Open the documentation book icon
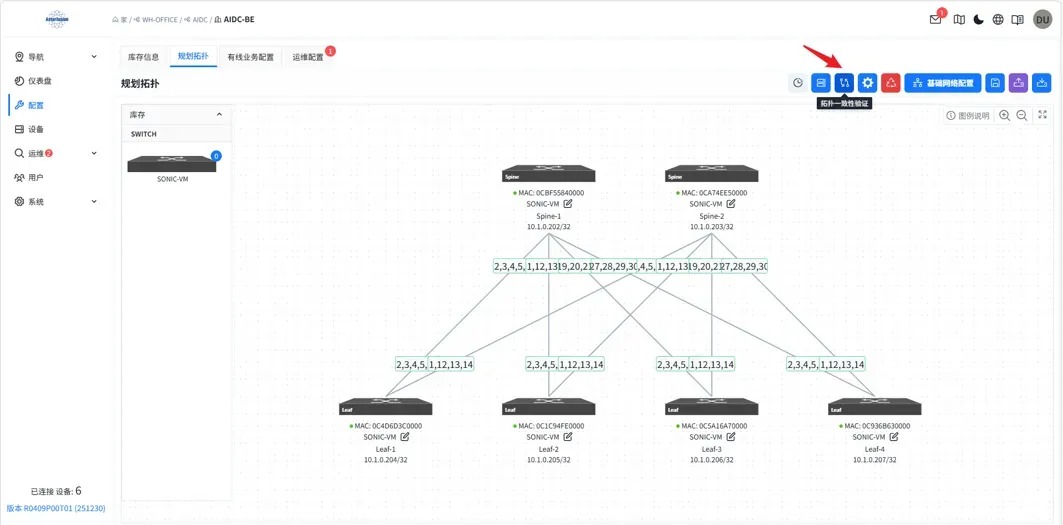The width and height of the screenshot is (1063, 525). click(x=1018, y=20)
